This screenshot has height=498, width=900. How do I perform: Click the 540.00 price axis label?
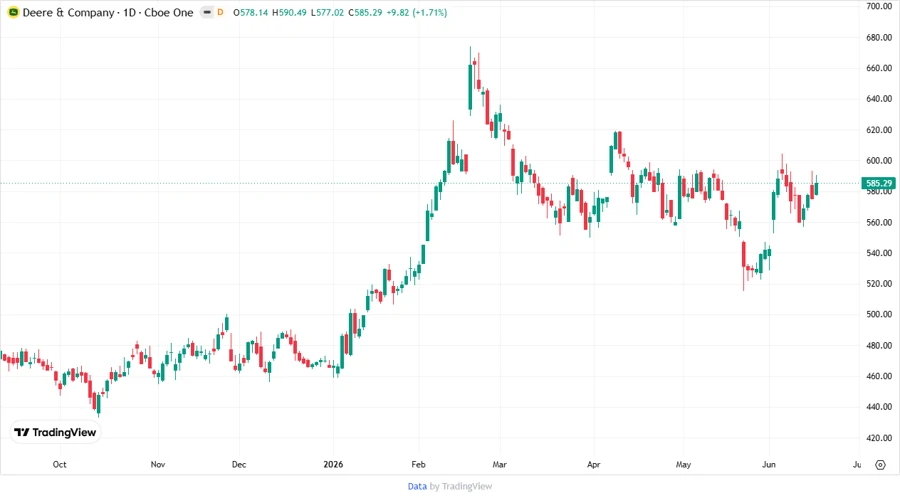click(x=879, y=253)
